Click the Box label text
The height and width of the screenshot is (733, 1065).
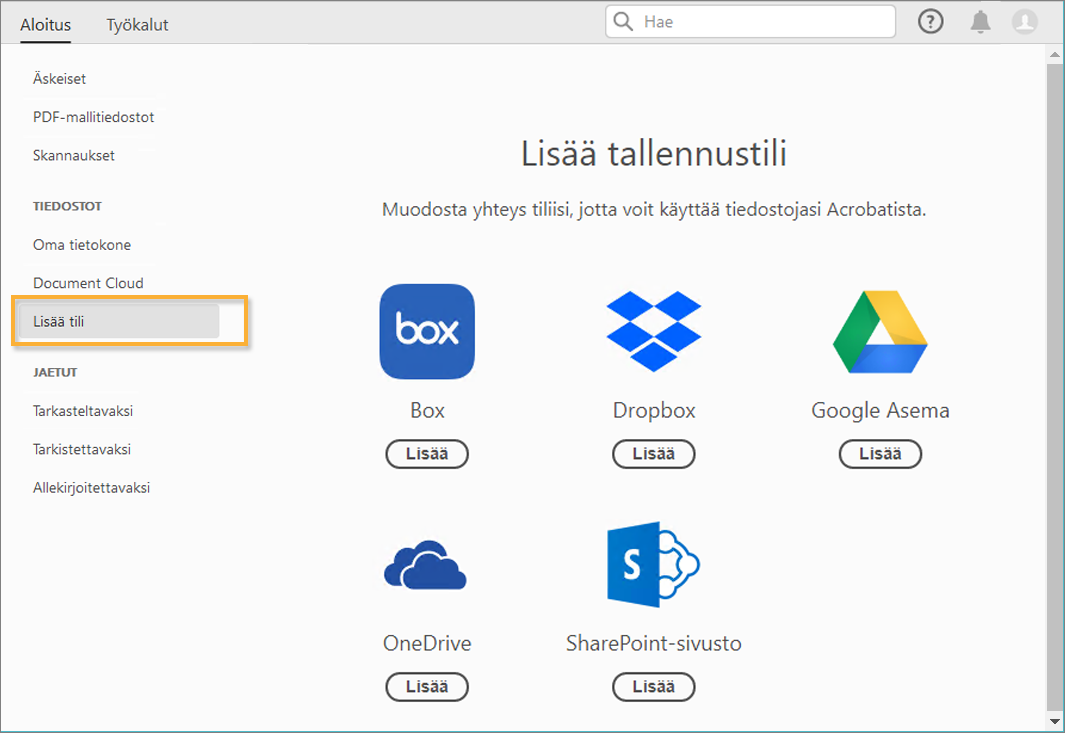click(427, 410)
